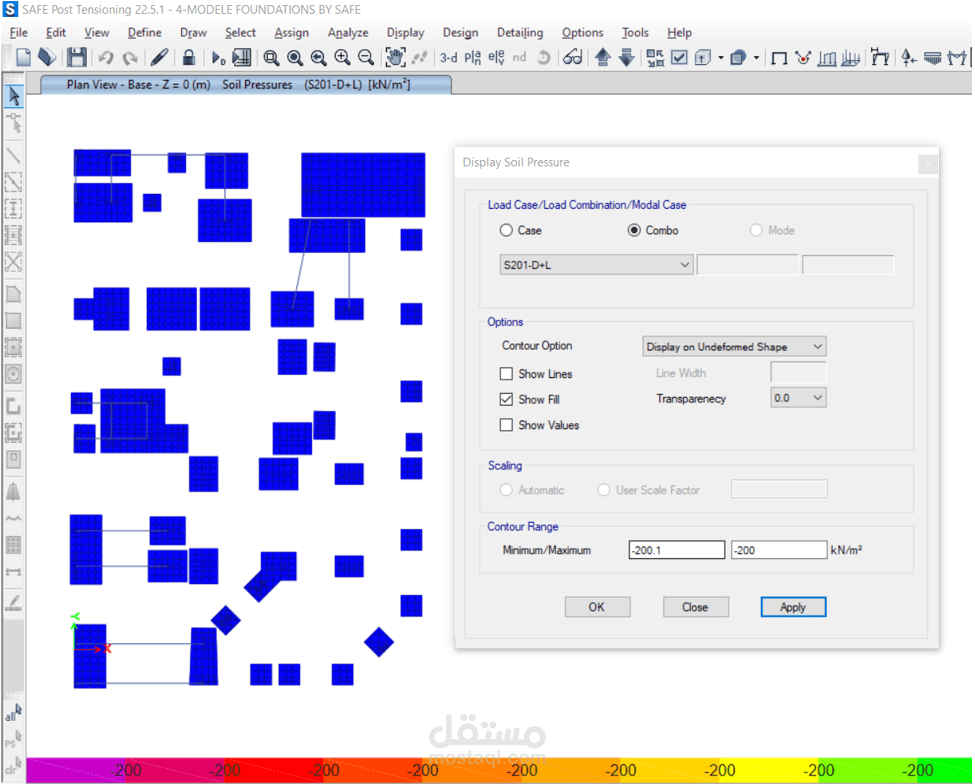Display the deformed shape icon
Viewport: 975px width, 784px height.
pos(803,58)
